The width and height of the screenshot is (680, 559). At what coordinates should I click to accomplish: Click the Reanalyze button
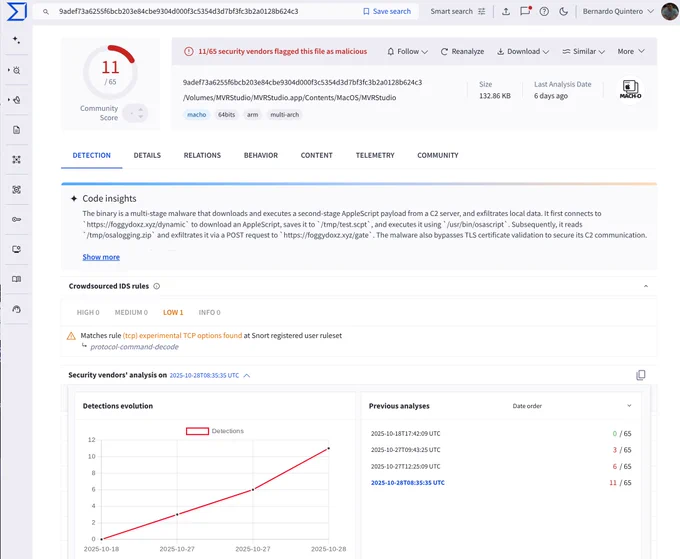[x=462, y=52]
